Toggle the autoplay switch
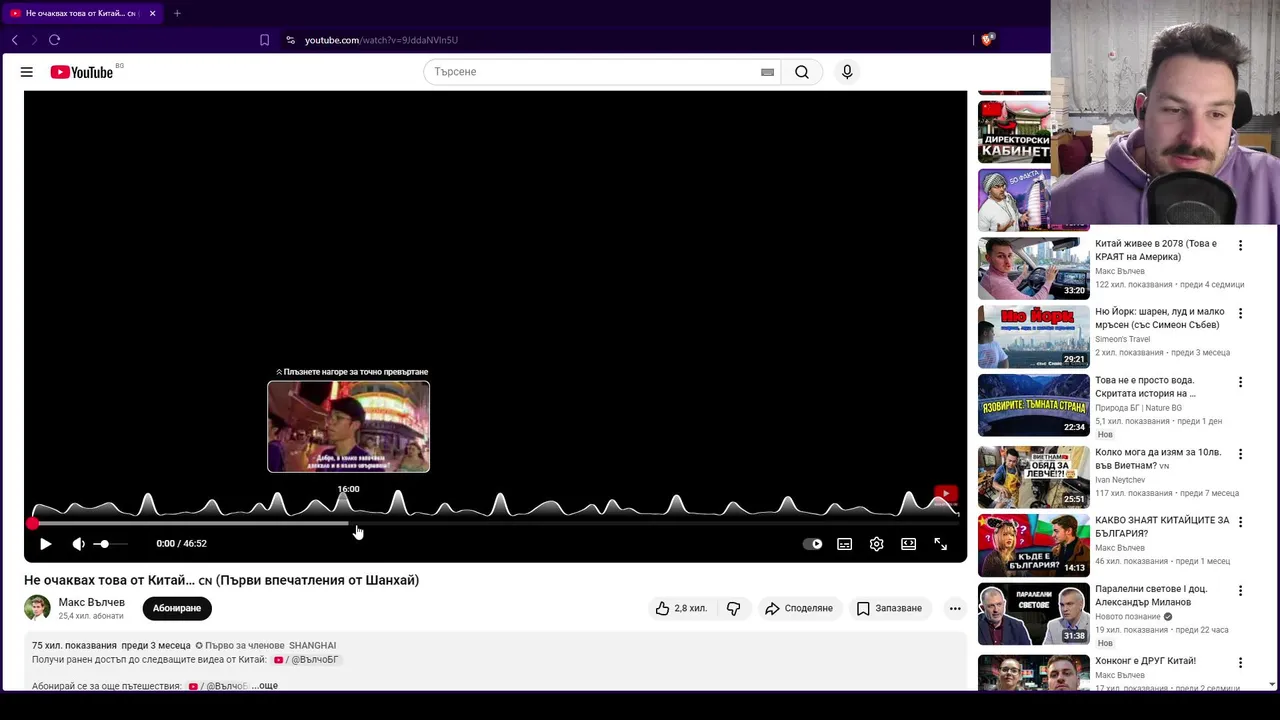1280x720 pixels. click(x=813, y=544)
